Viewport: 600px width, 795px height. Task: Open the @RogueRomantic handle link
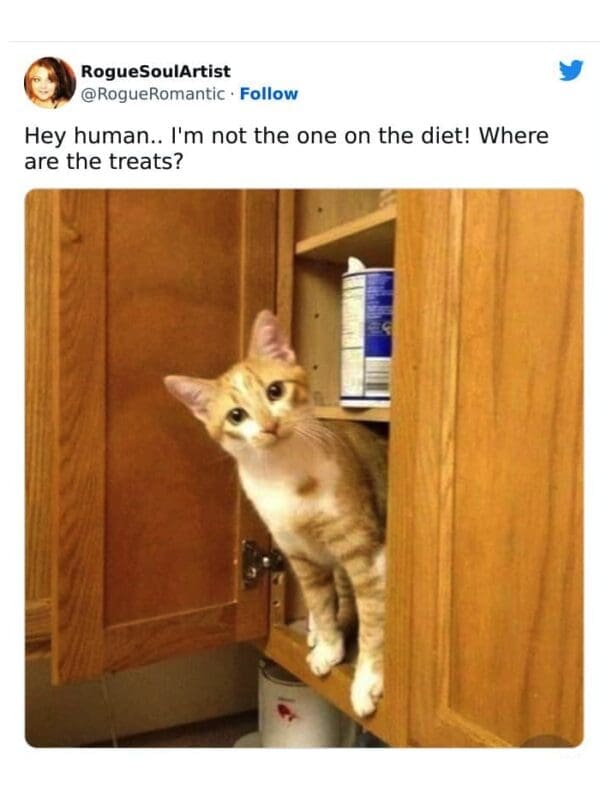[x=153, y=94]
